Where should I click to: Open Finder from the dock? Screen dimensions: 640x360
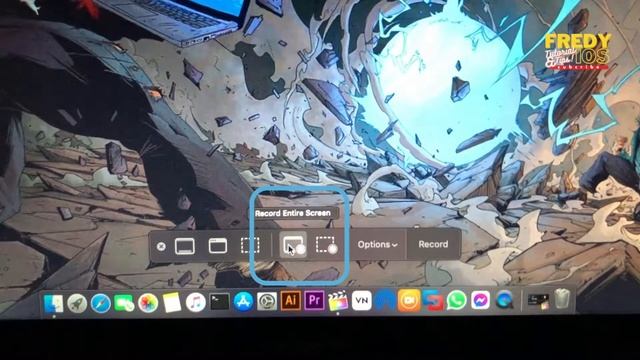coord(53,303)
